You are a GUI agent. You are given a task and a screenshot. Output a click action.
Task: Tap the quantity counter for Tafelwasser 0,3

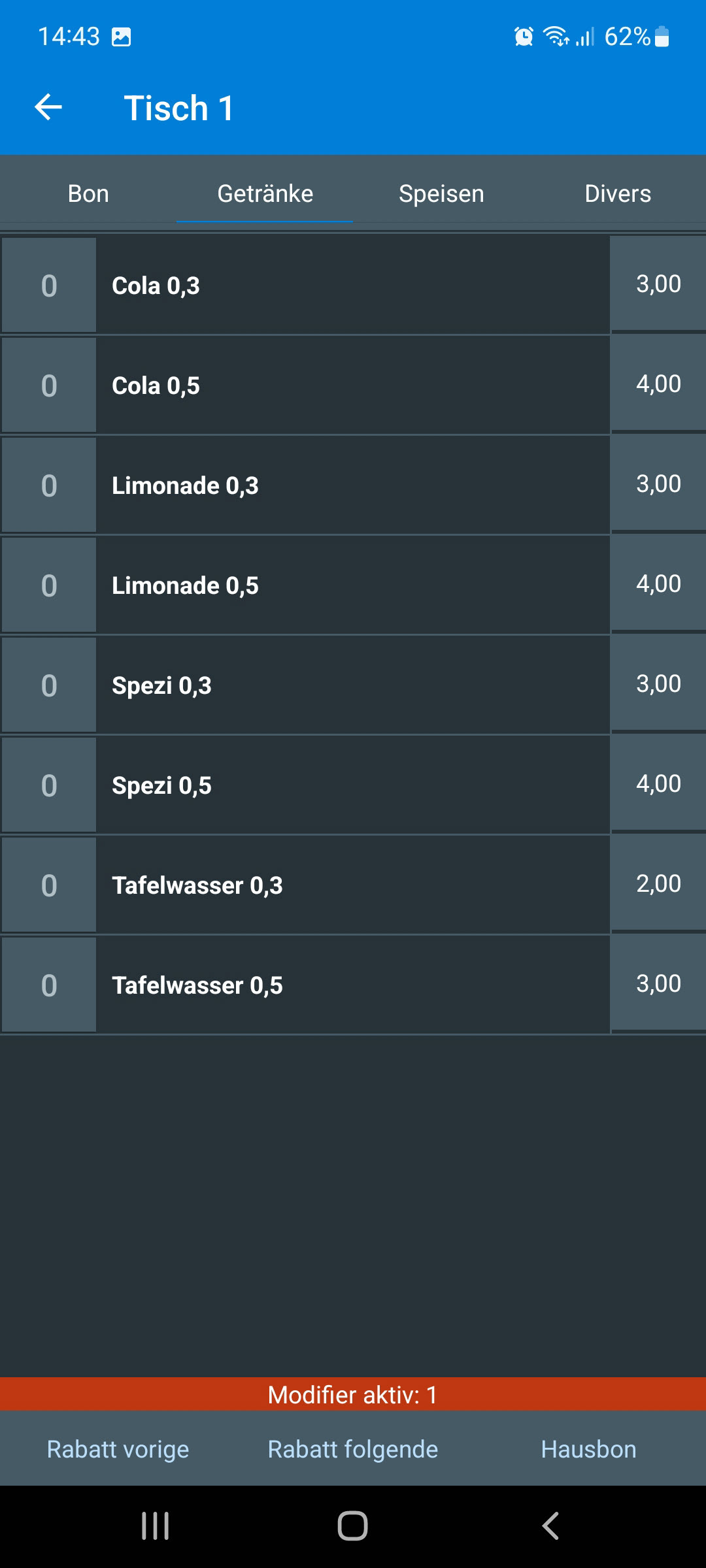pos(49,885)
